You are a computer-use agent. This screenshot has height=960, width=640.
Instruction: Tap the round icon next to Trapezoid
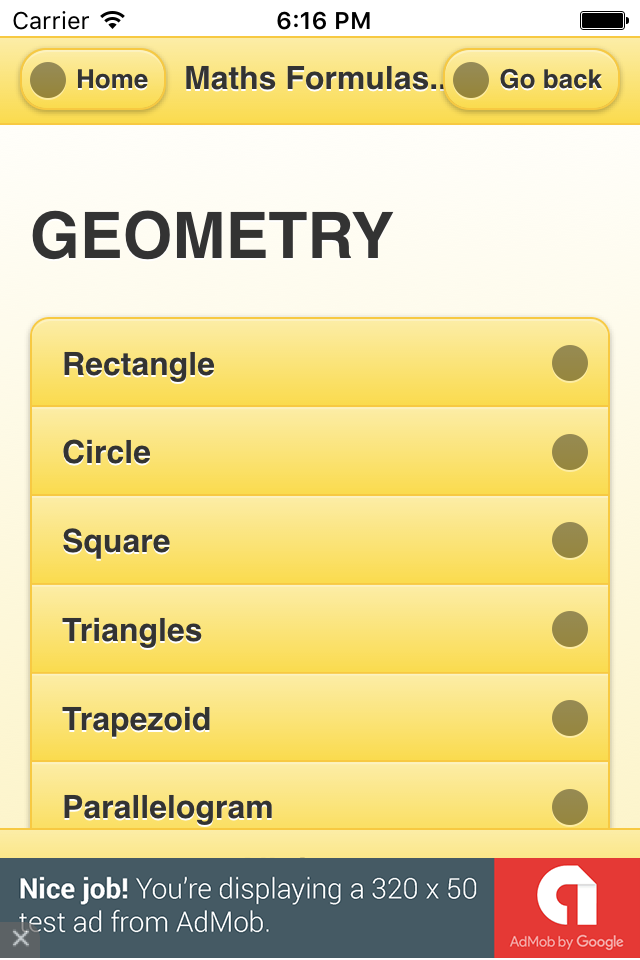coord(570,718)
